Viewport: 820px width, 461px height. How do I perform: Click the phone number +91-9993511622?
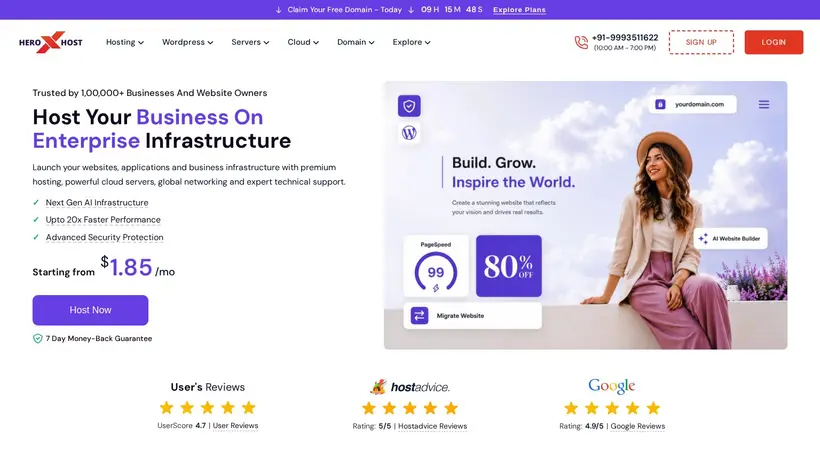625,38
